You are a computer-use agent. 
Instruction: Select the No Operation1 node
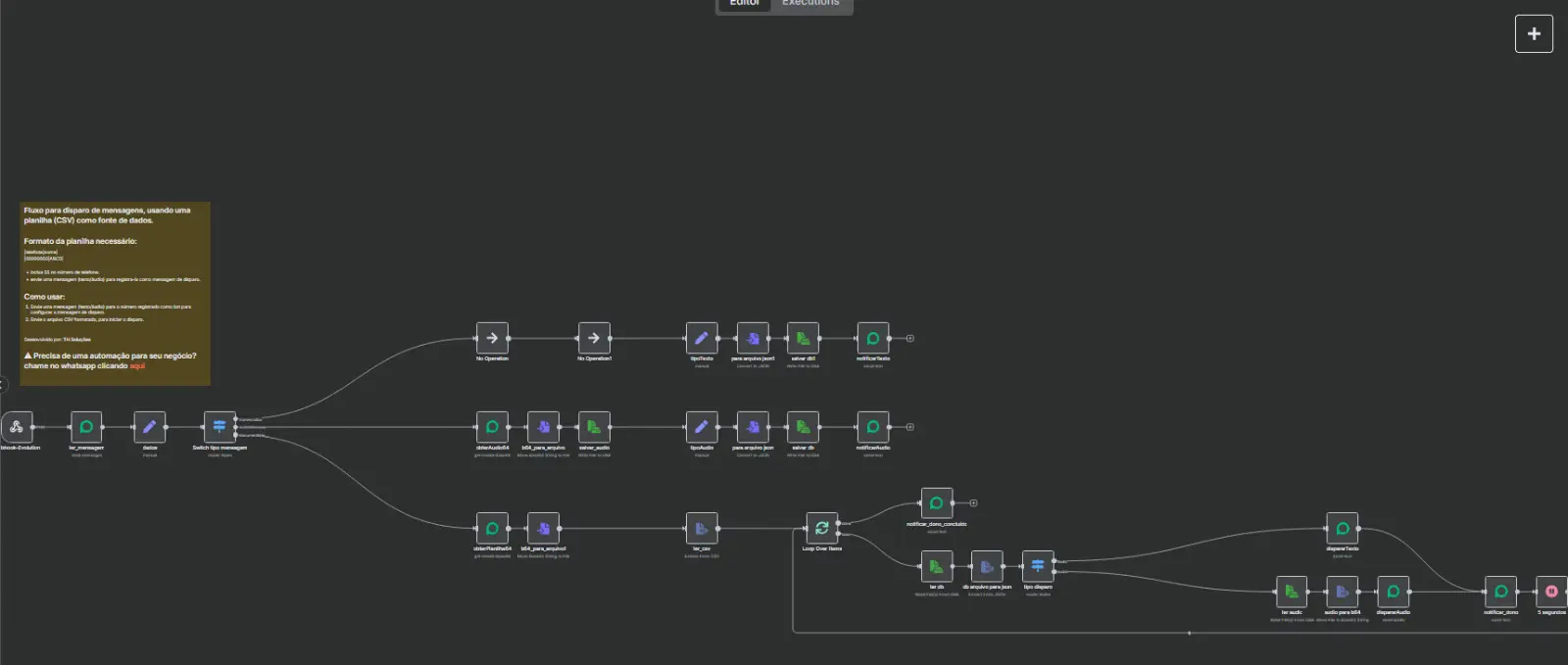[594, 338]
